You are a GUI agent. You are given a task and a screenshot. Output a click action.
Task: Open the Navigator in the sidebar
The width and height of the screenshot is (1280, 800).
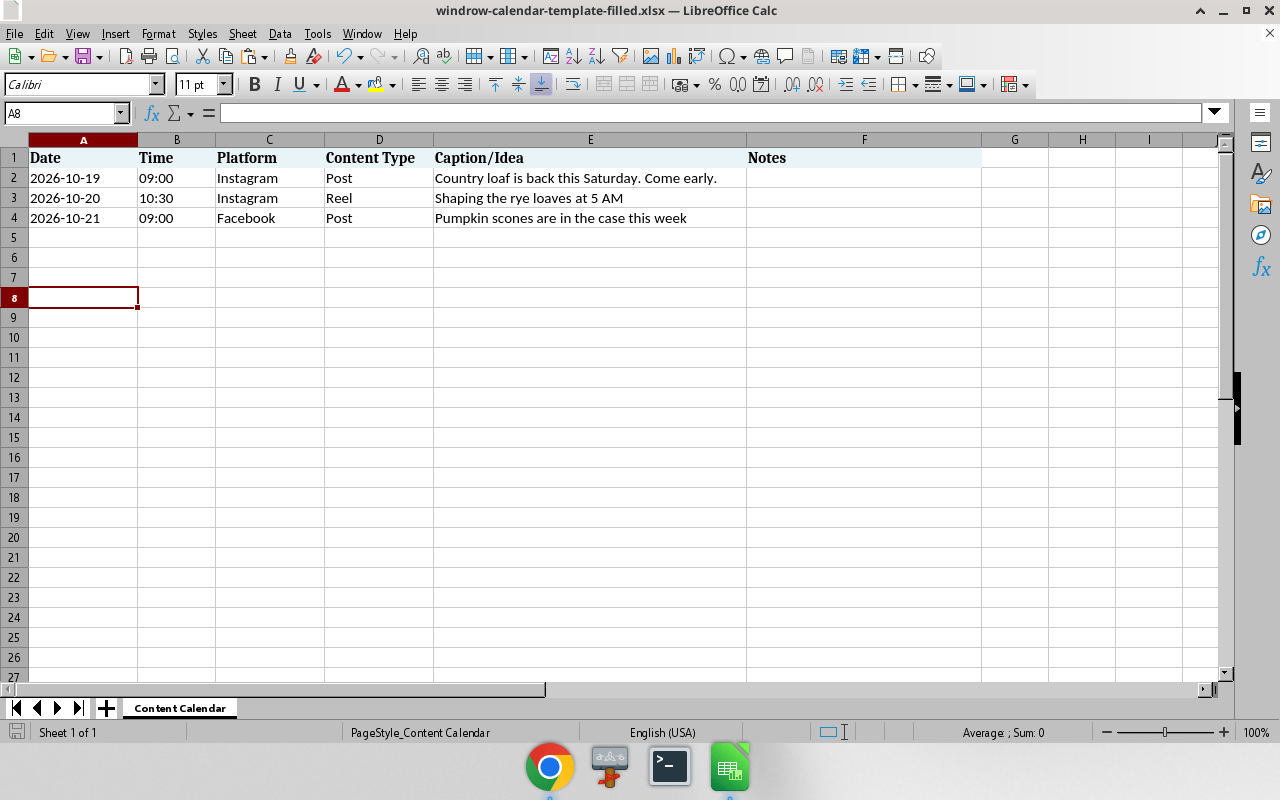point(1261,235)
